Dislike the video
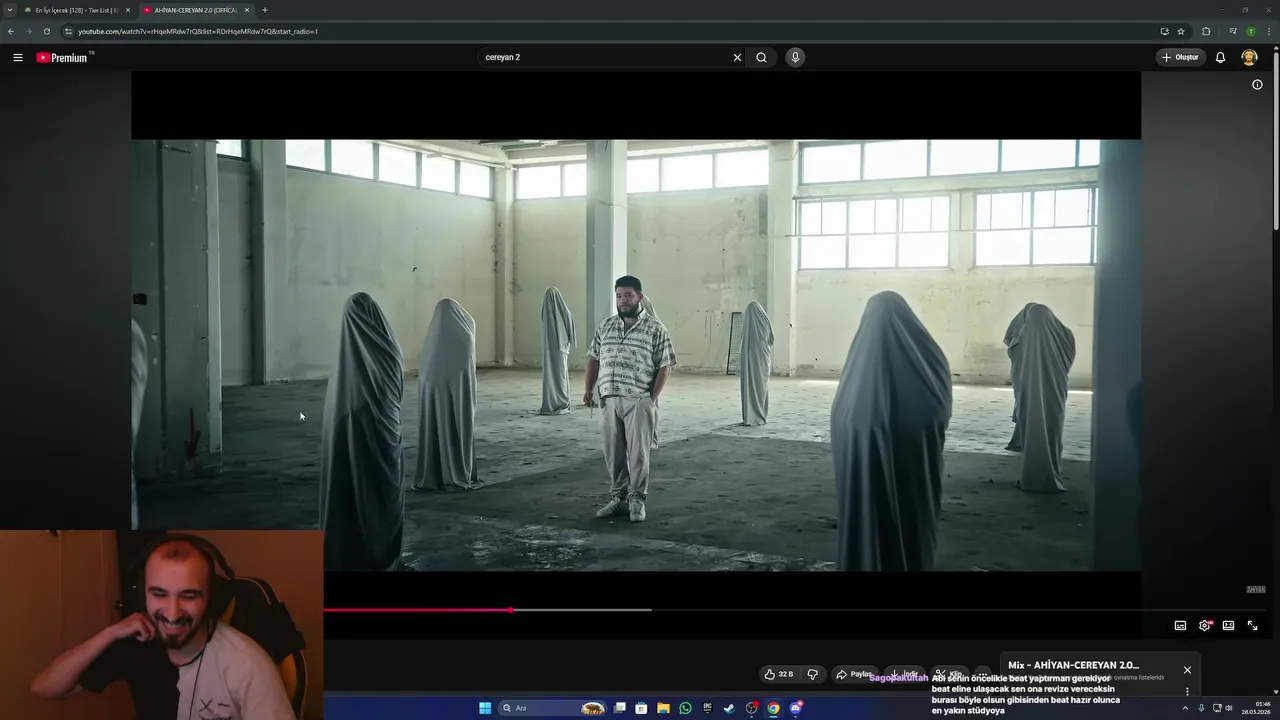 (813, 674)
